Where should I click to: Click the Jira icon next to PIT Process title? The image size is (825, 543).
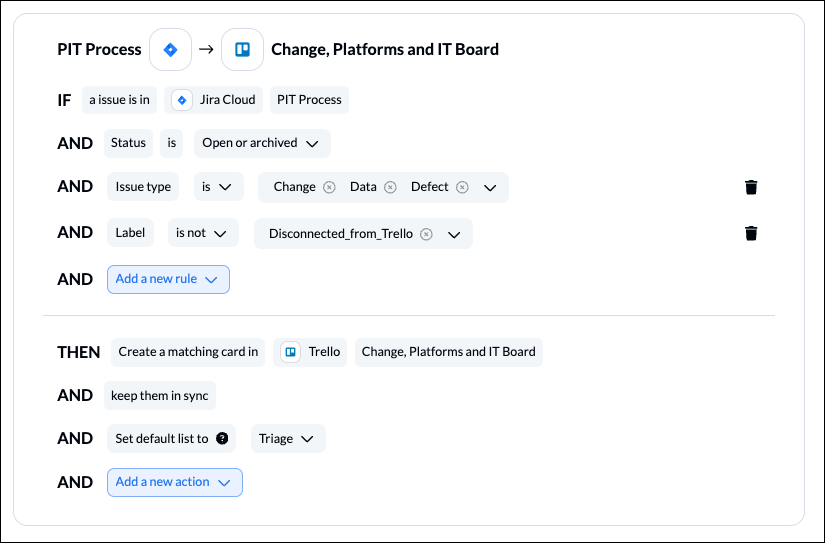point(170,49)
